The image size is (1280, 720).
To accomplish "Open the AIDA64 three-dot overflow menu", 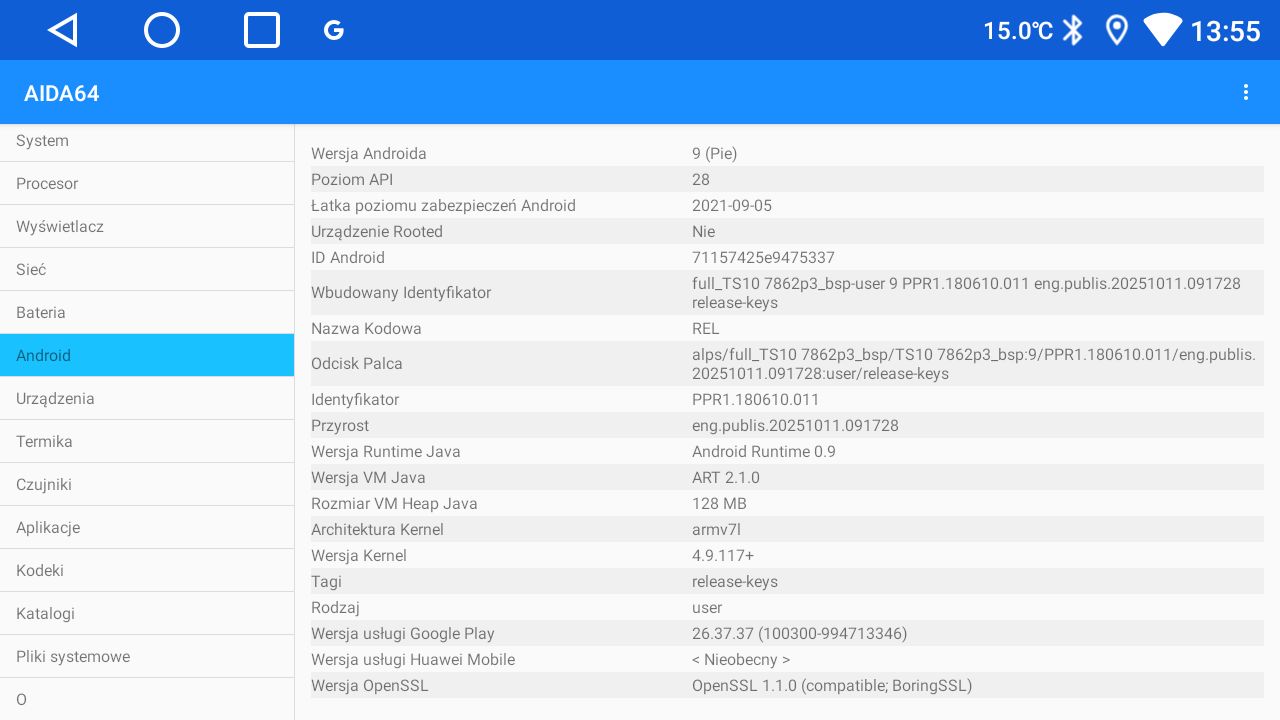I will 1246,92.
